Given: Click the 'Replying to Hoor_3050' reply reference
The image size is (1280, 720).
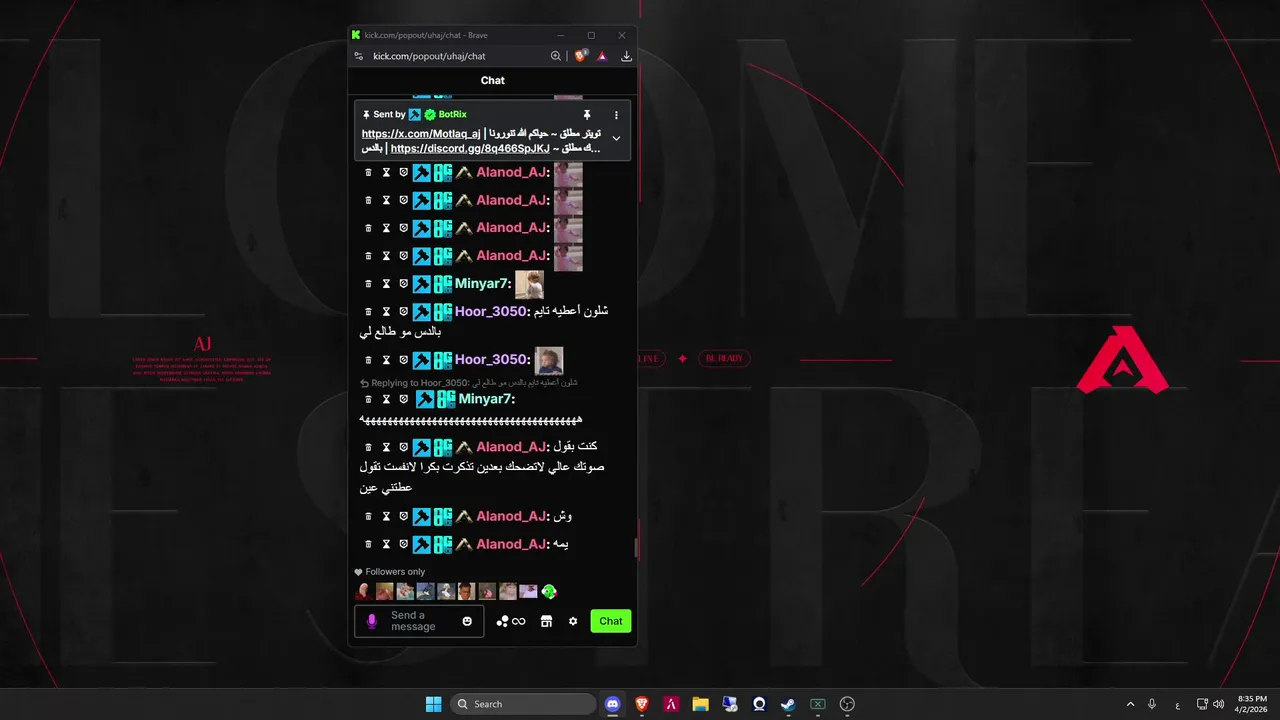Looking at the screenshot, I should 469,383.
